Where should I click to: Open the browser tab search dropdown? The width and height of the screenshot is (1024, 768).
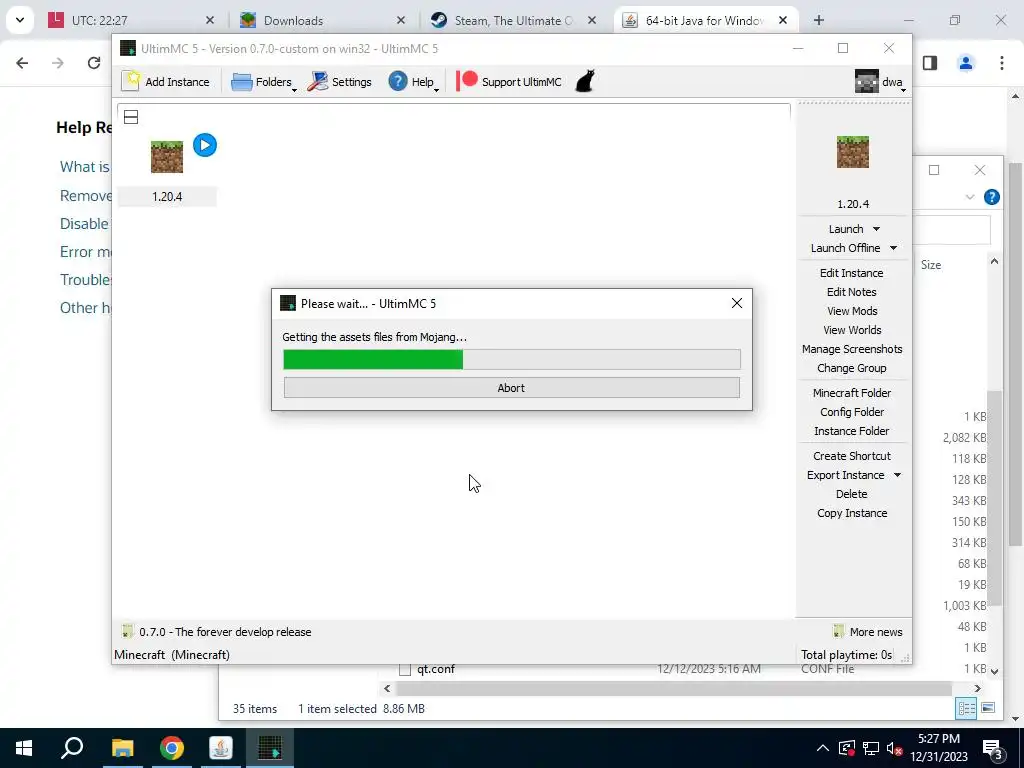coord(20,20)
